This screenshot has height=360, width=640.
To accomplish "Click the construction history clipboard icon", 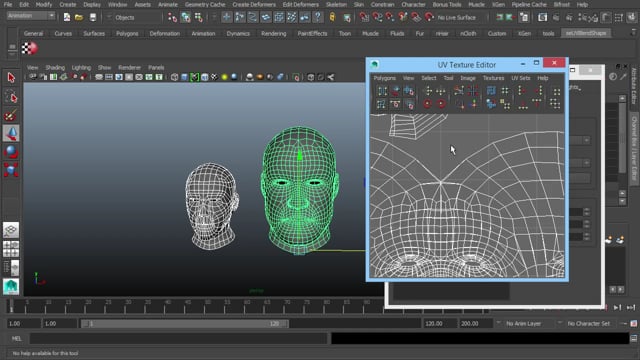I will 524,17.
